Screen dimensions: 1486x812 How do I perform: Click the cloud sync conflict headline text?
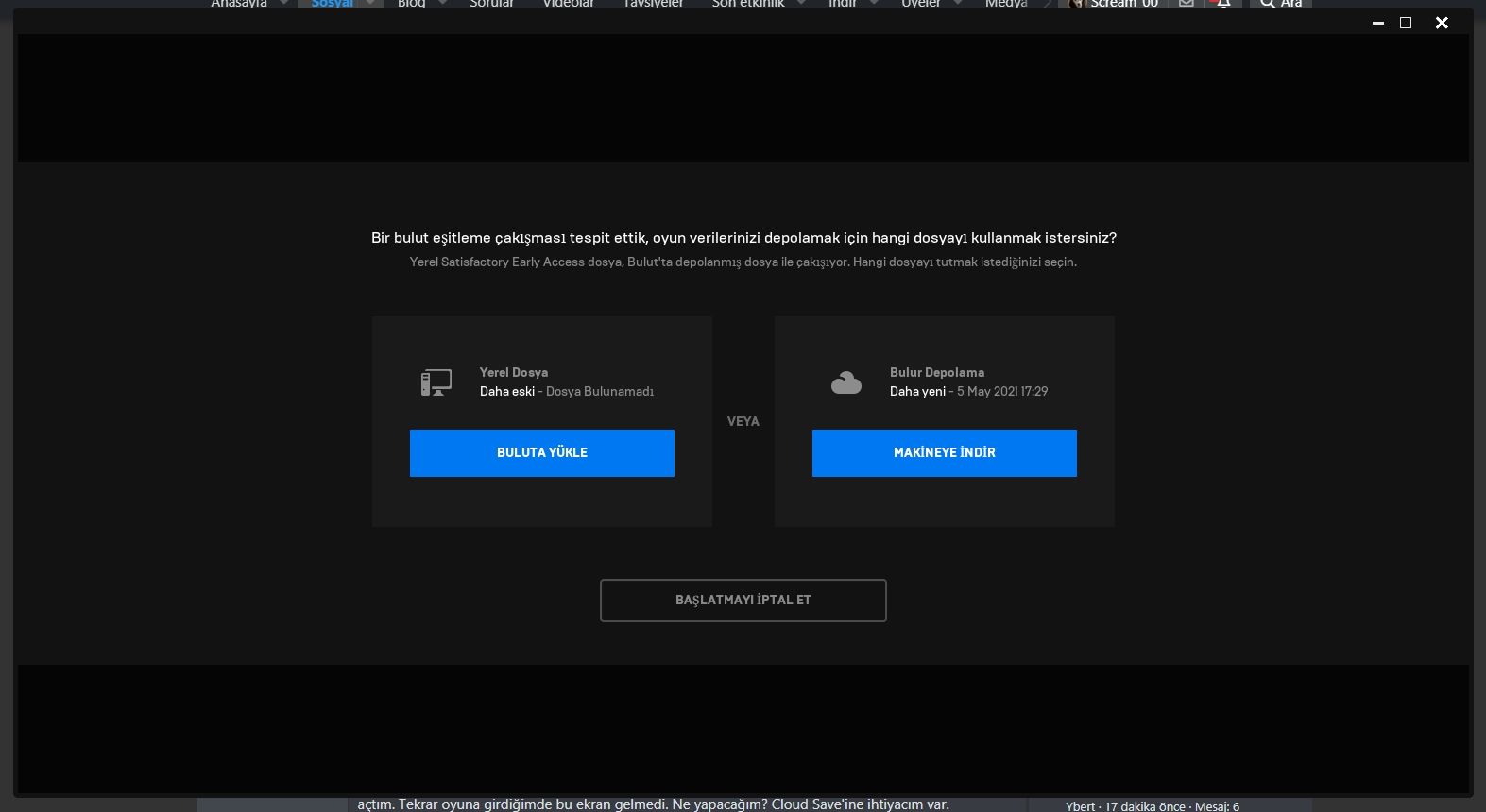743,238
